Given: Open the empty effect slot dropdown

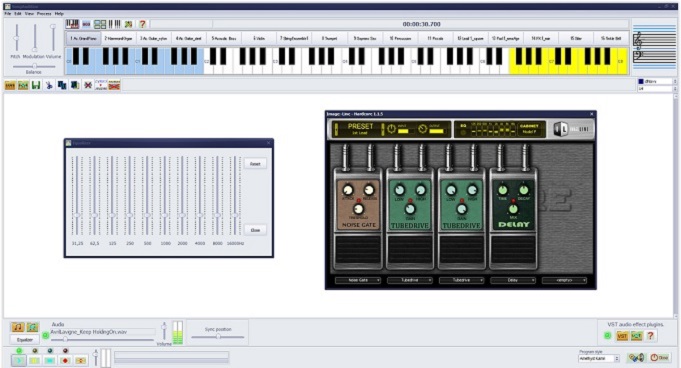Looking at the screenshot, I should pyautogui.click(x=565, y=280).
